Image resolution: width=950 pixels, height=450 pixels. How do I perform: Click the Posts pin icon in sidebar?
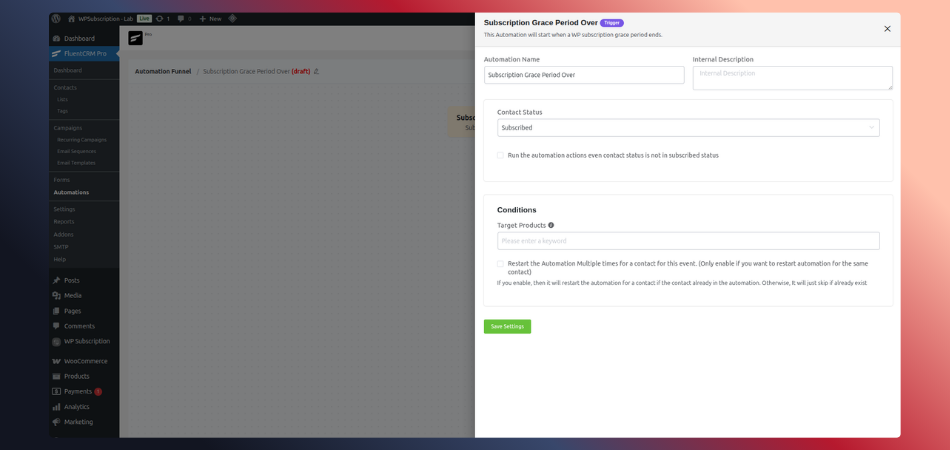click(x=56, y=280)
